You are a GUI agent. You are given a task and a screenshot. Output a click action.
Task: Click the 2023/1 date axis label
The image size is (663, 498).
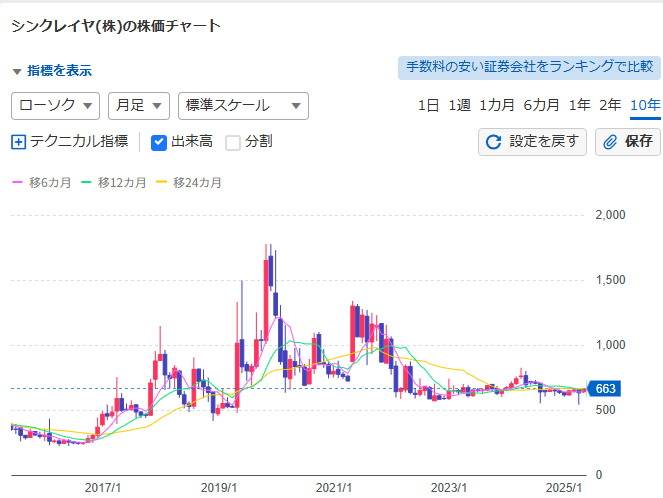point(449,488)
